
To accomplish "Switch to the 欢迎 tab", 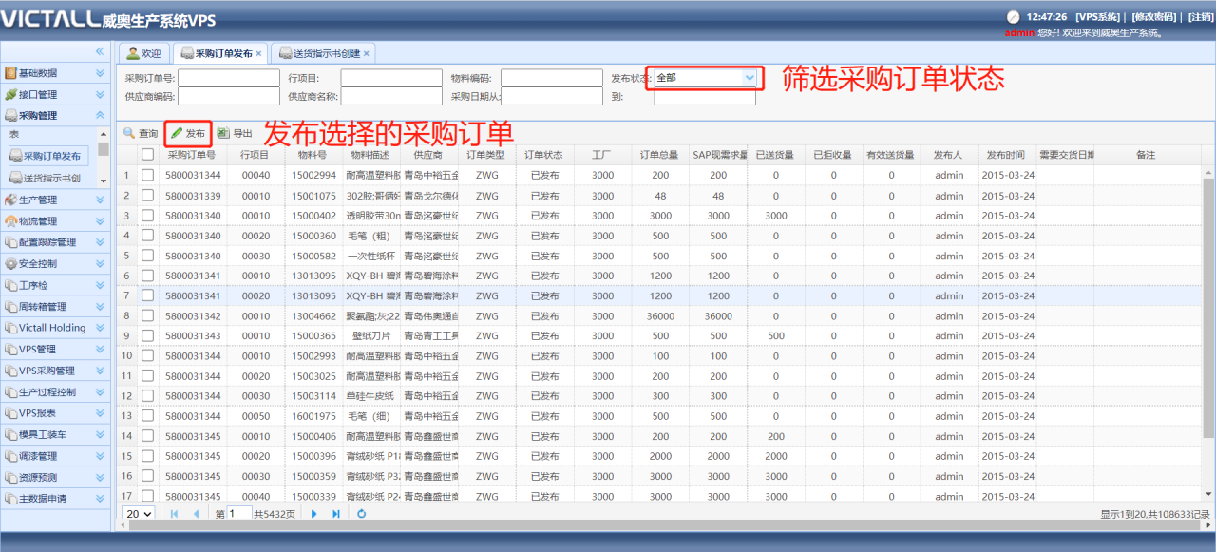I will 143,53.
